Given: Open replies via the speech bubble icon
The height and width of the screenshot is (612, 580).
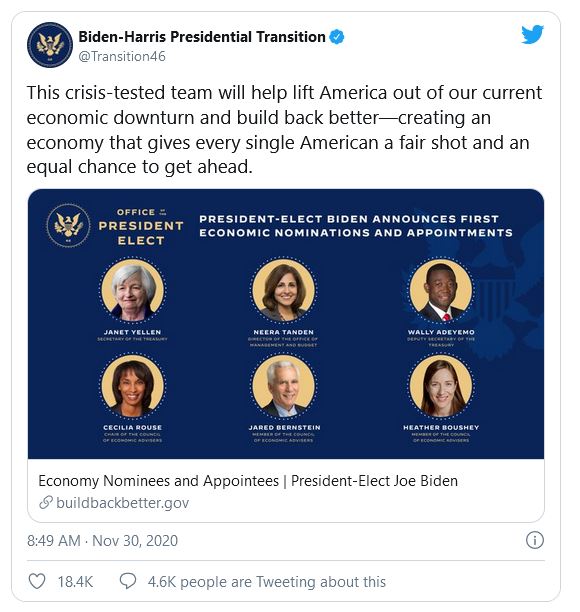Looking at the screenshot, I should click(128, 581).
